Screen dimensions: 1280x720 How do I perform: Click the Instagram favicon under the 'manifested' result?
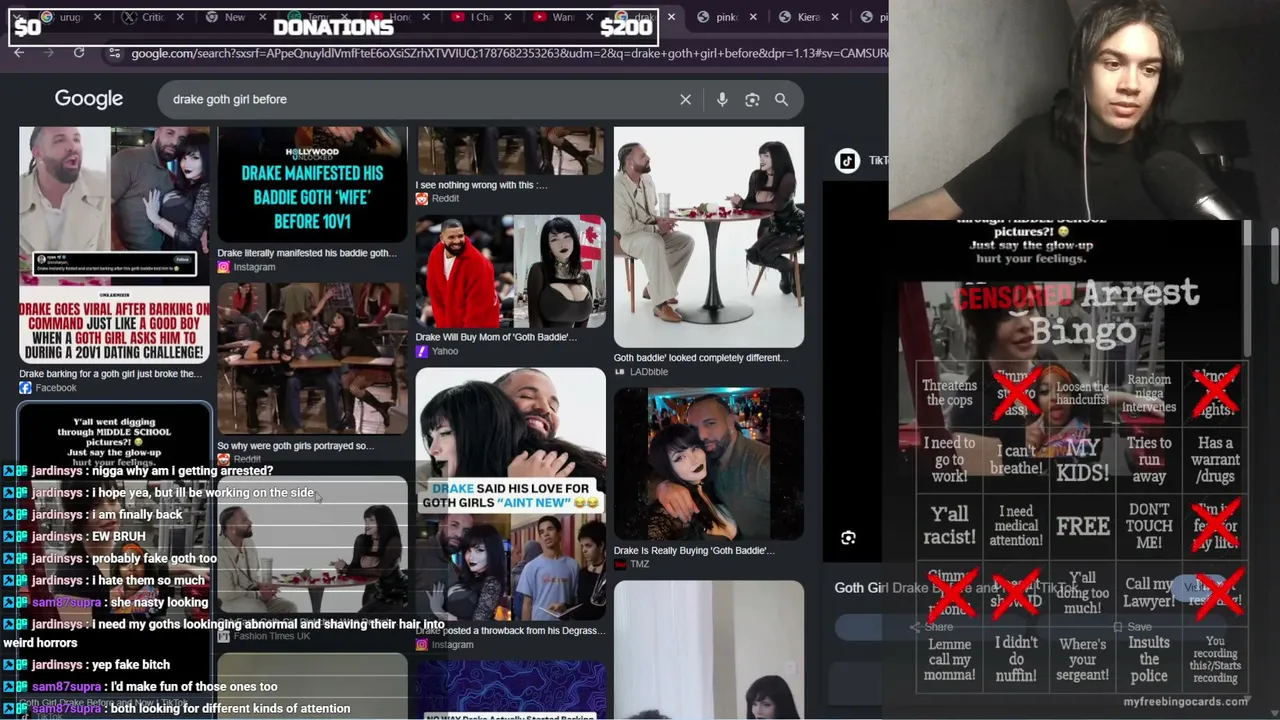(224, 267)
